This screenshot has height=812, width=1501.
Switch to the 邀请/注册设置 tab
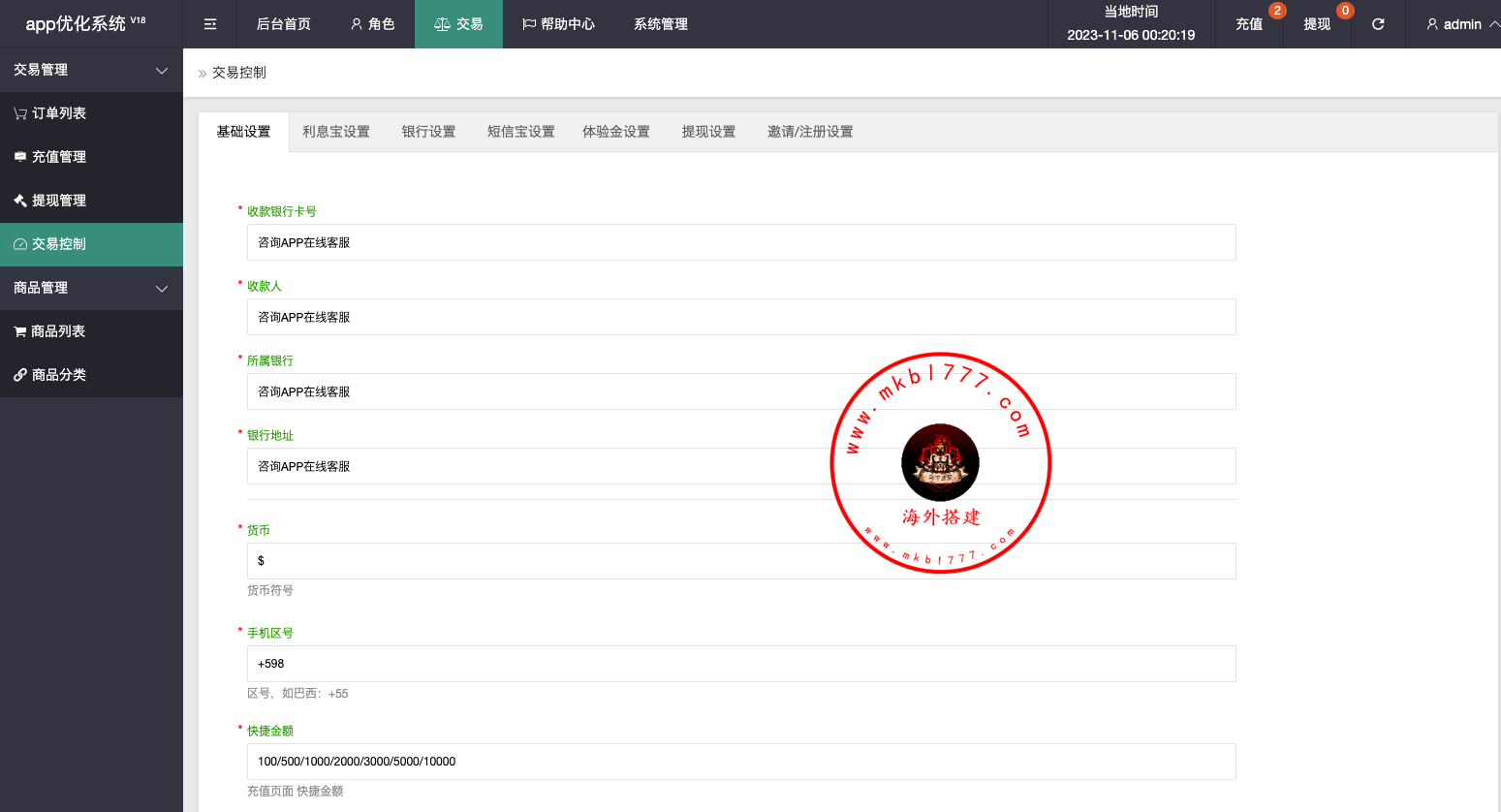coord(810,132)
